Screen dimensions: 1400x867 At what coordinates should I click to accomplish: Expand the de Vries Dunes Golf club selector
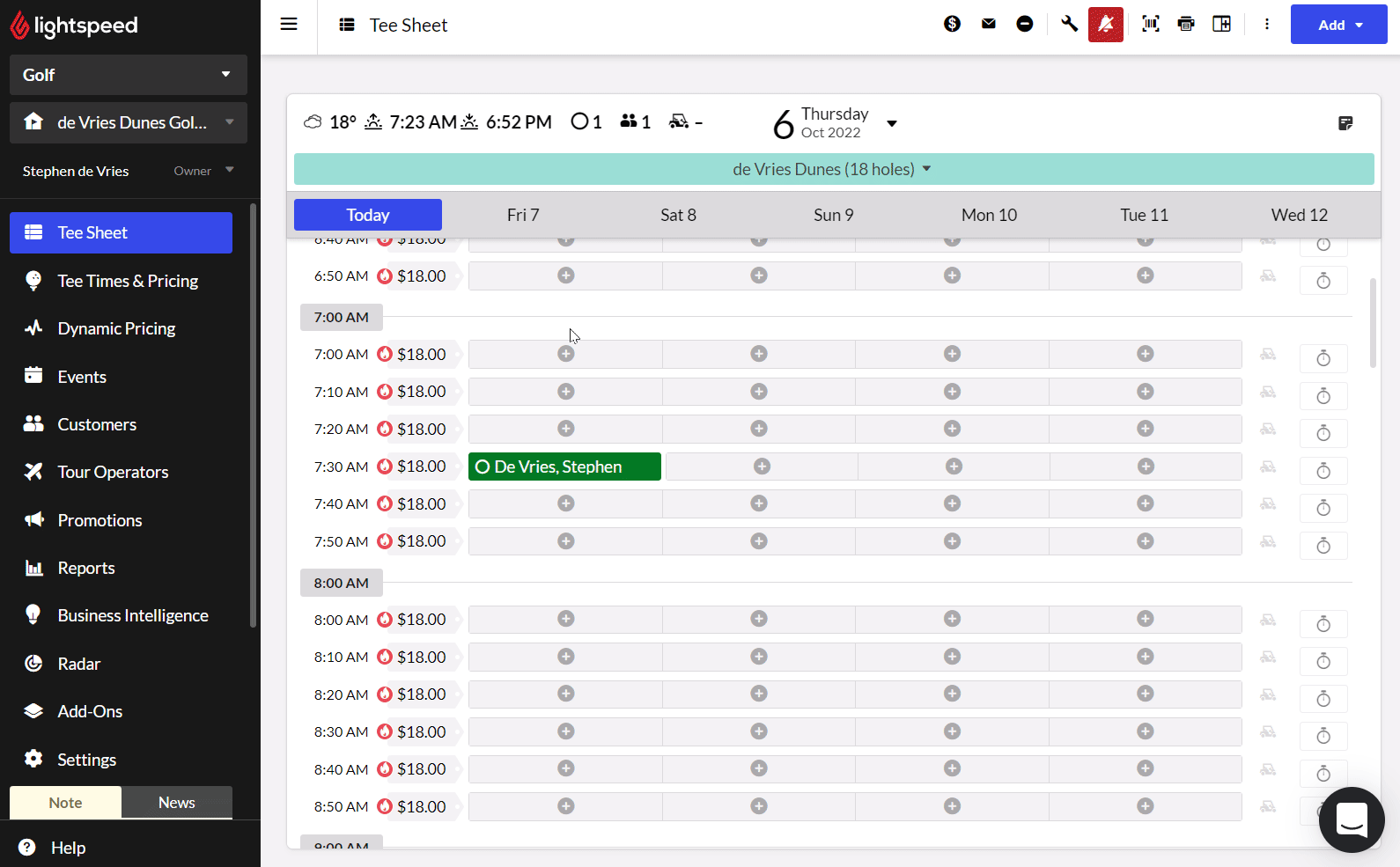coord(129,122)
